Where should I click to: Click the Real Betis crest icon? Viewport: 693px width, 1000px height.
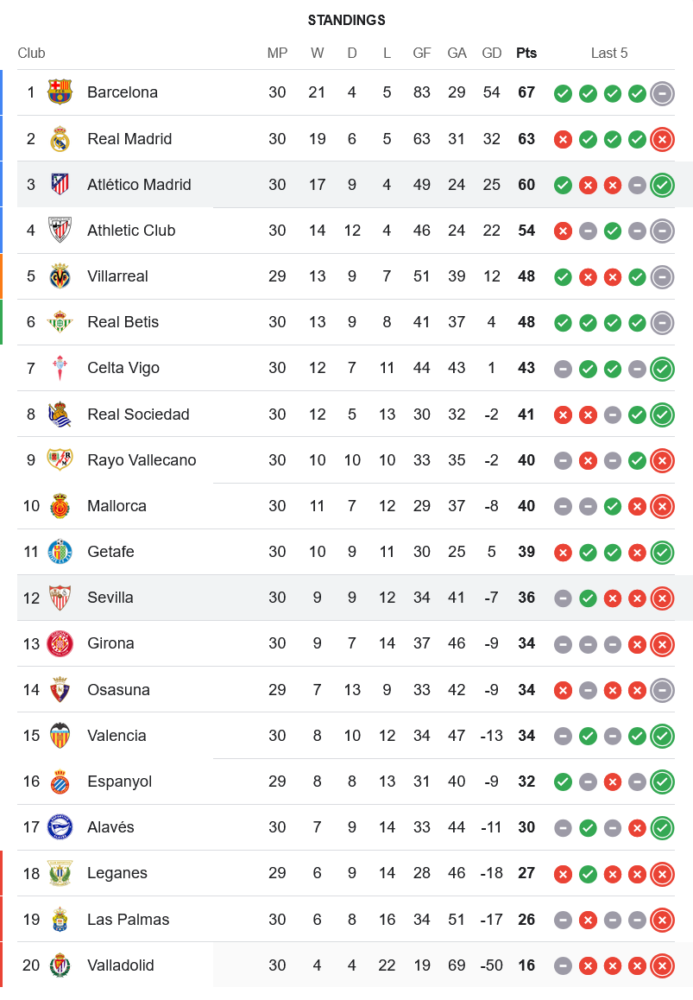(60, 322)
